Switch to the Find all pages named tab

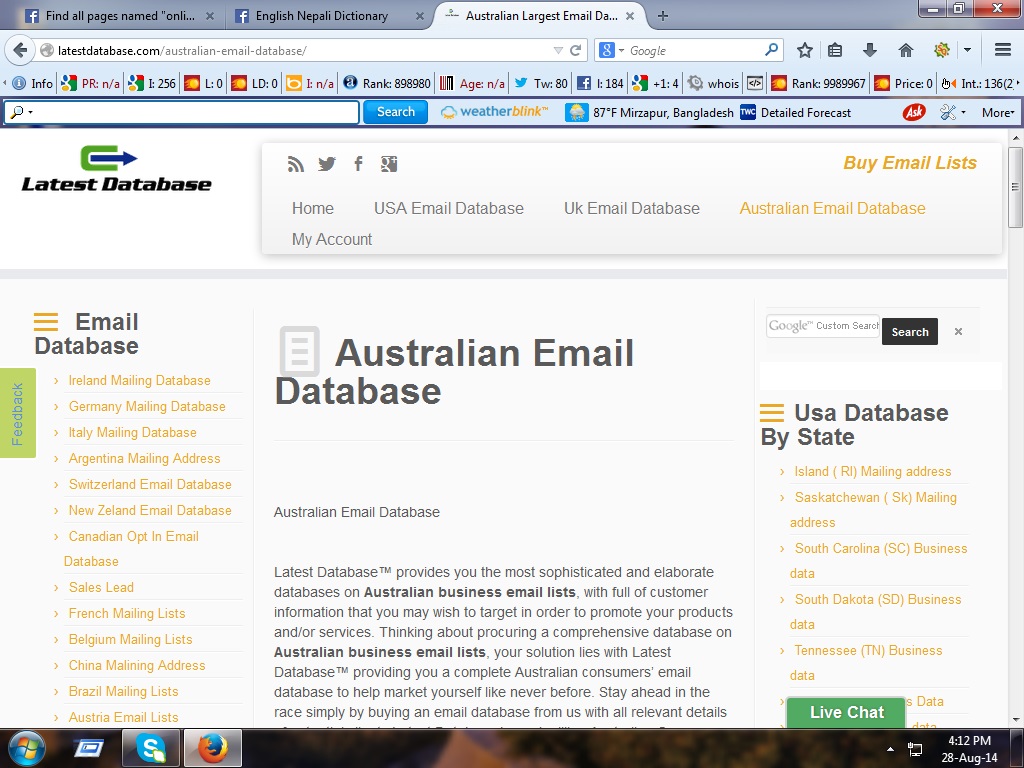pyautogui.click(x=120, y=16)
